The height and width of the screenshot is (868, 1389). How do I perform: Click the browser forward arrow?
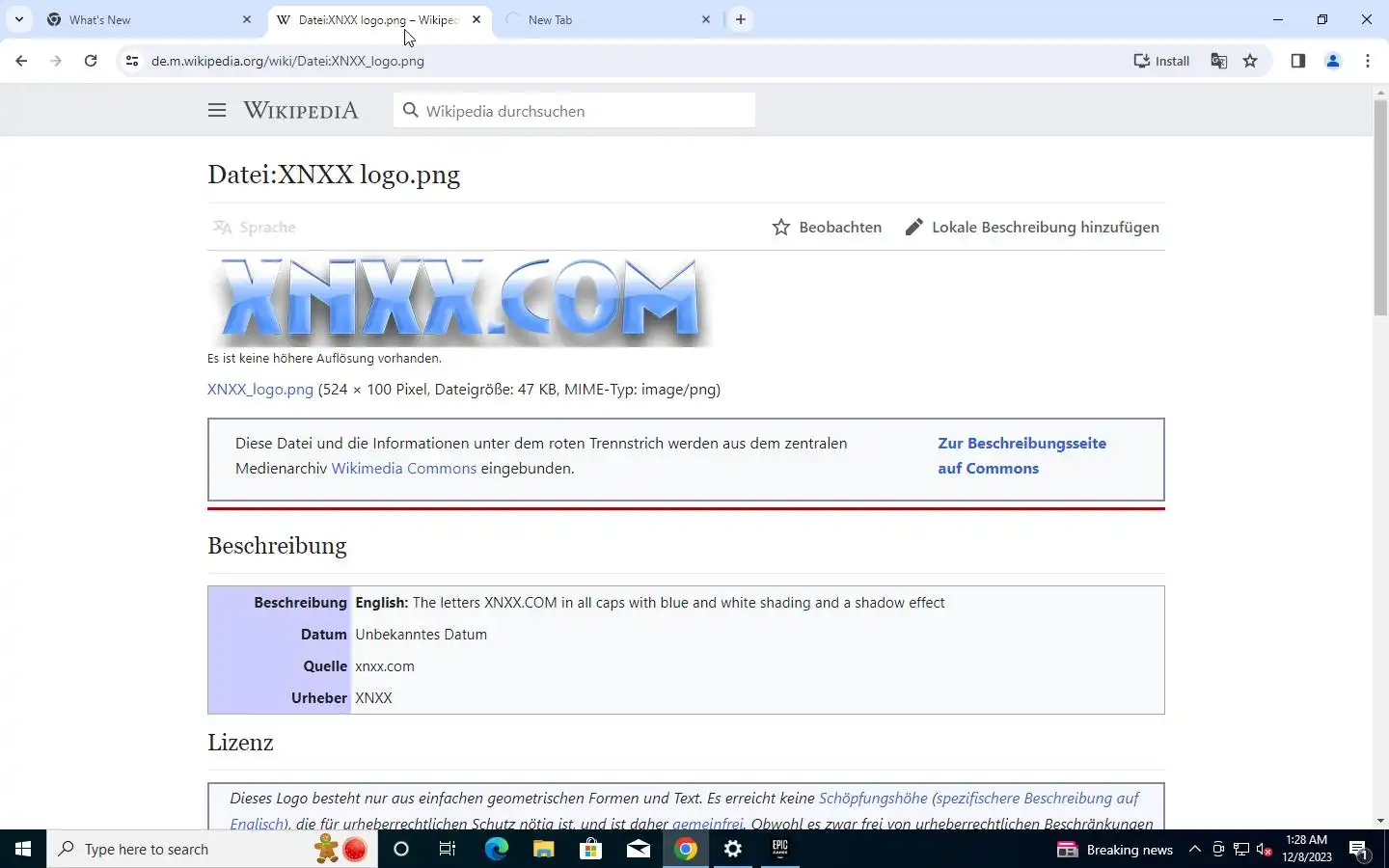[x=56, y=61]
